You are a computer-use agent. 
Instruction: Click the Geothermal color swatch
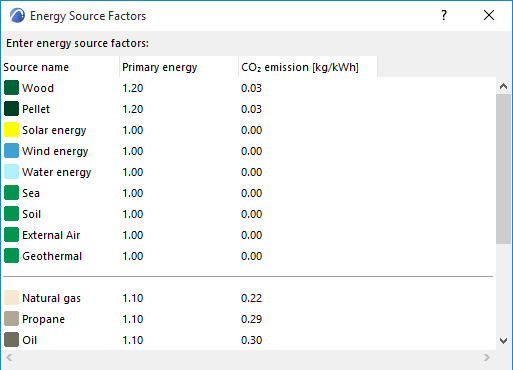11,256
